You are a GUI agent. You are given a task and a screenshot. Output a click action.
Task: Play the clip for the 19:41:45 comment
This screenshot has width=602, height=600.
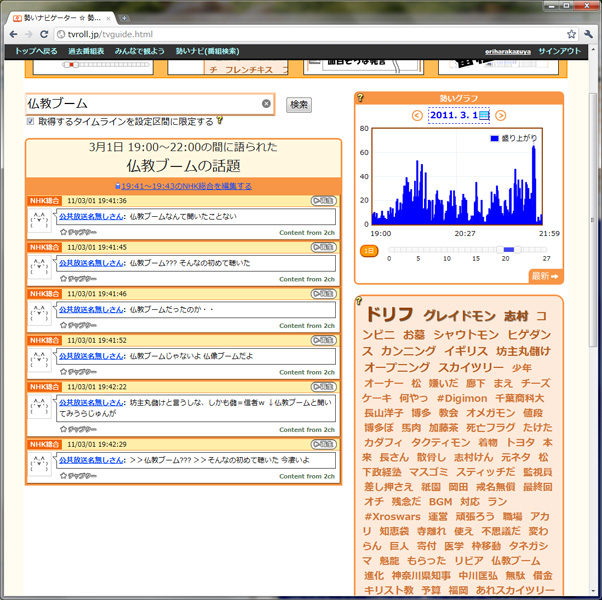(x=324, y=247)
